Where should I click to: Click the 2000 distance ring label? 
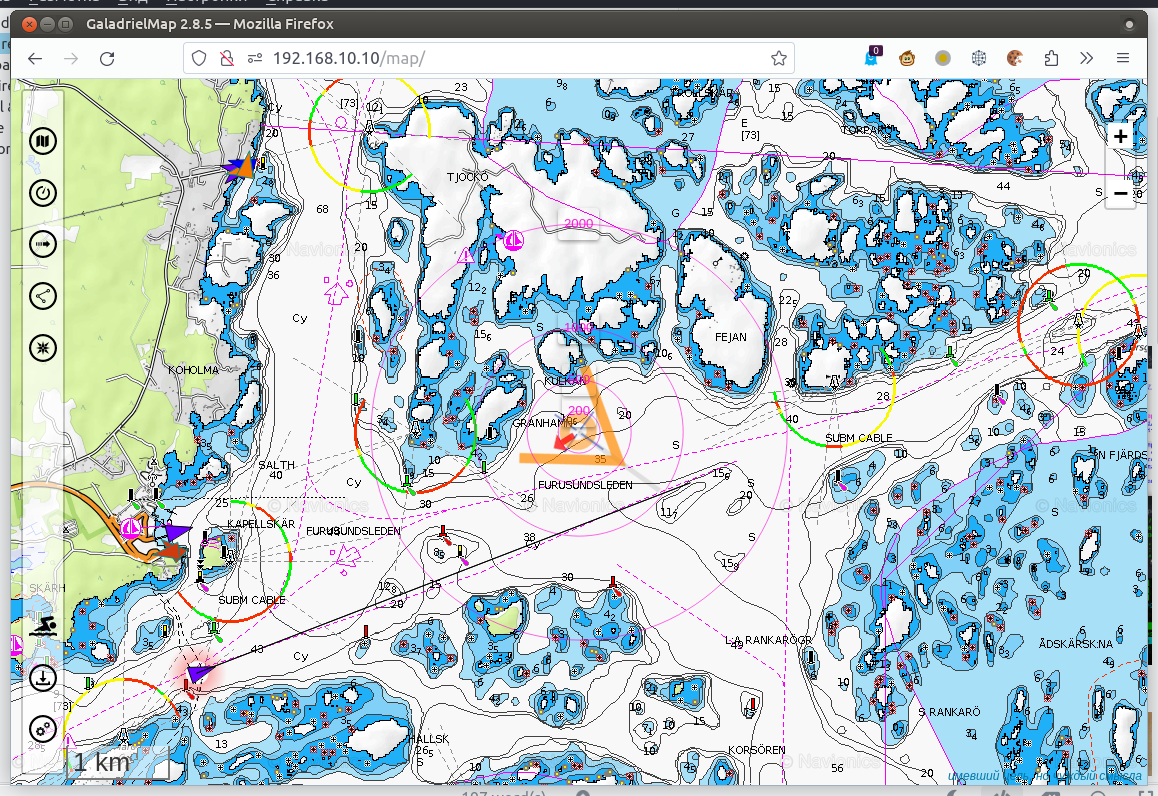578,224
